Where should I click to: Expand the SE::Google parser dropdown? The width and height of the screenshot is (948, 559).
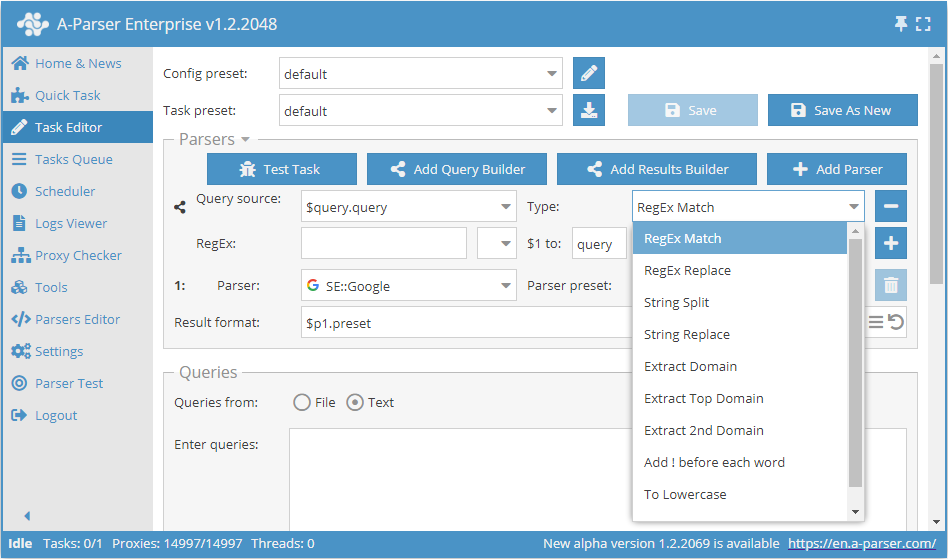pyautogui.click(x=408, y=286)
